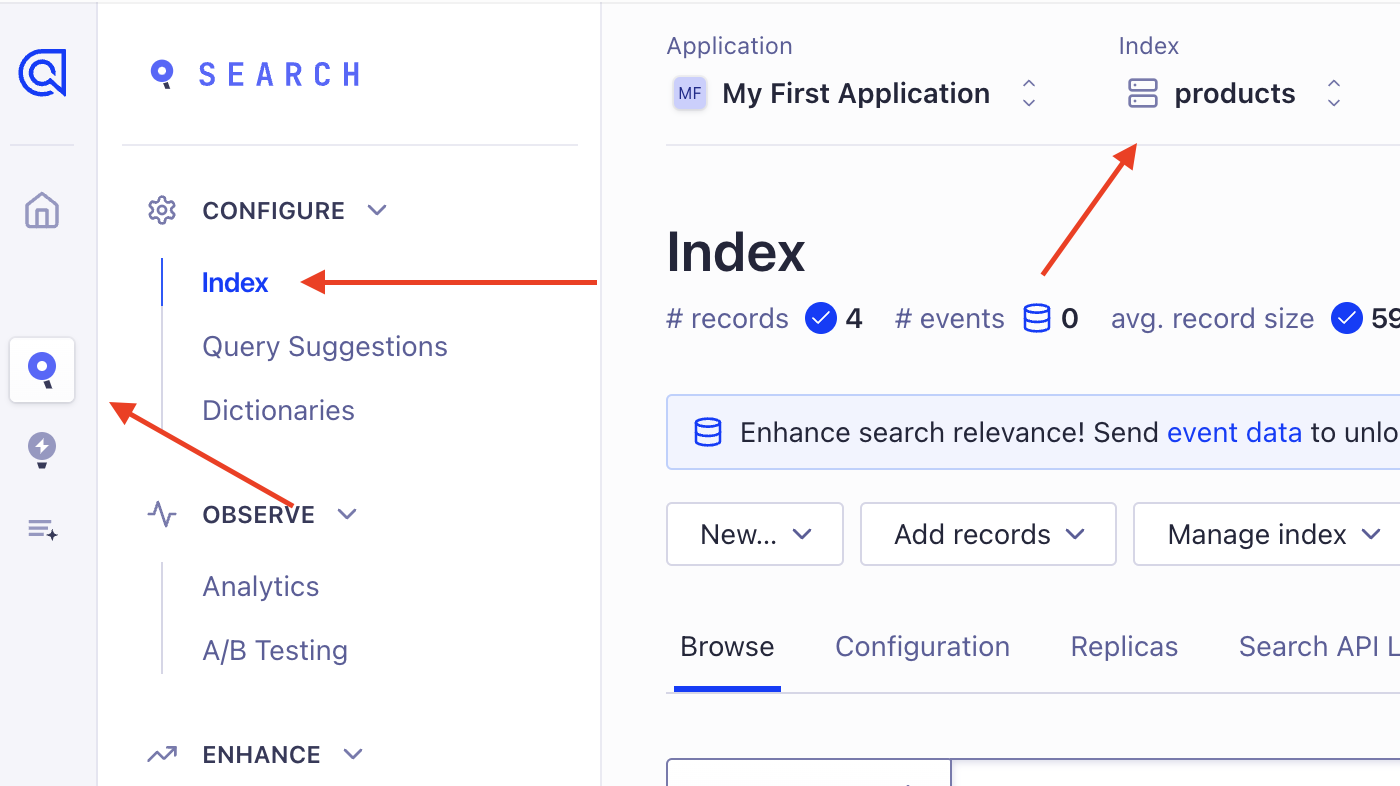The width and height of the screenshot is (1400, 786).
Task: Click the database icon in the event banner
Action: tap(708, 432)
